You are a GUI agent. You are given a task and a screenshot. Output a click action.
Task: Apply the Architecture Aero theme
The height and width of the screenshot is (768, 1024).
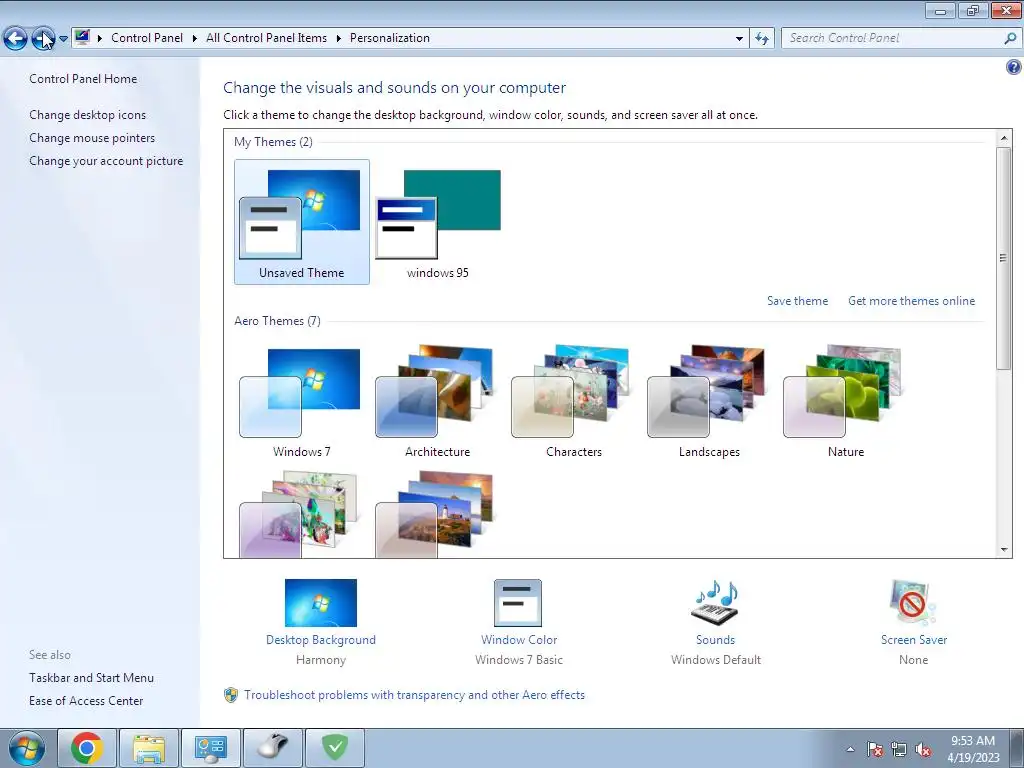(x=438, y=401)
